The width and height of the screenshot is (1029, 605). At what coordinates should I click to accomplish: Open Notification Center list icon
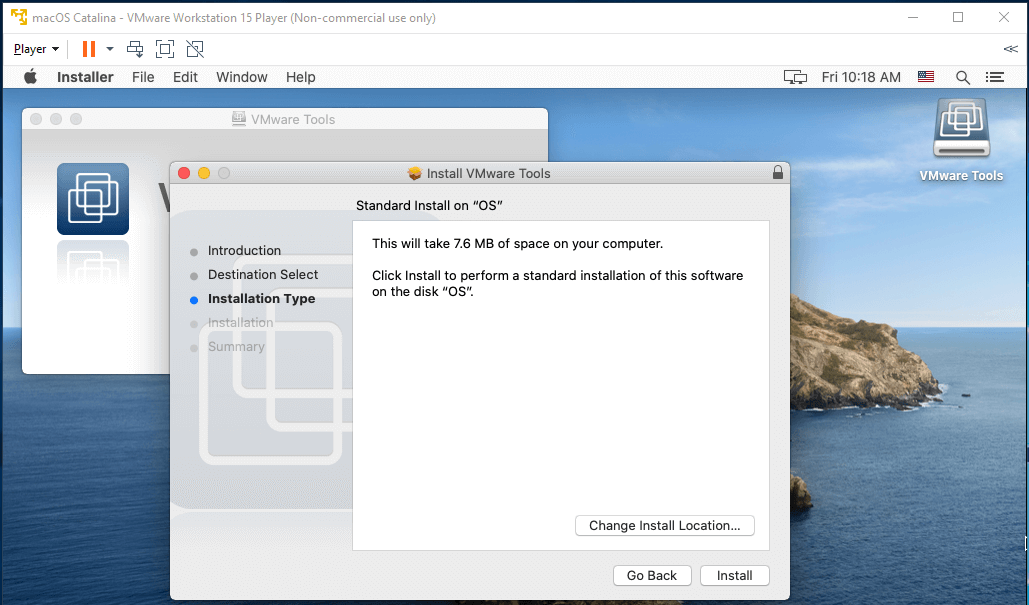click(x=995, y=77)
